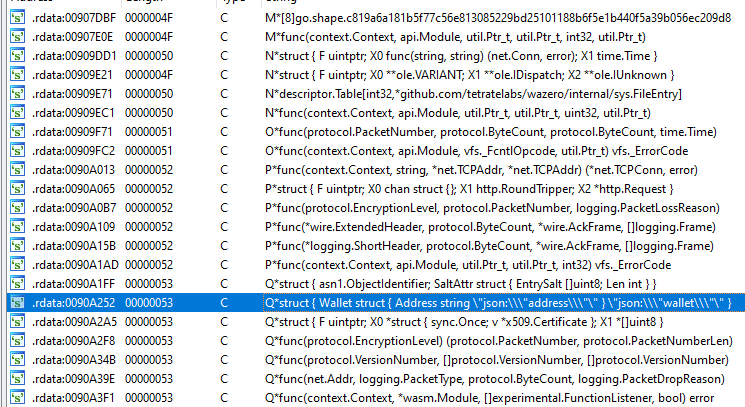Select the protocol.PacketNumberLen func string
The image size is (745, 407).
[x=499, y=341]
